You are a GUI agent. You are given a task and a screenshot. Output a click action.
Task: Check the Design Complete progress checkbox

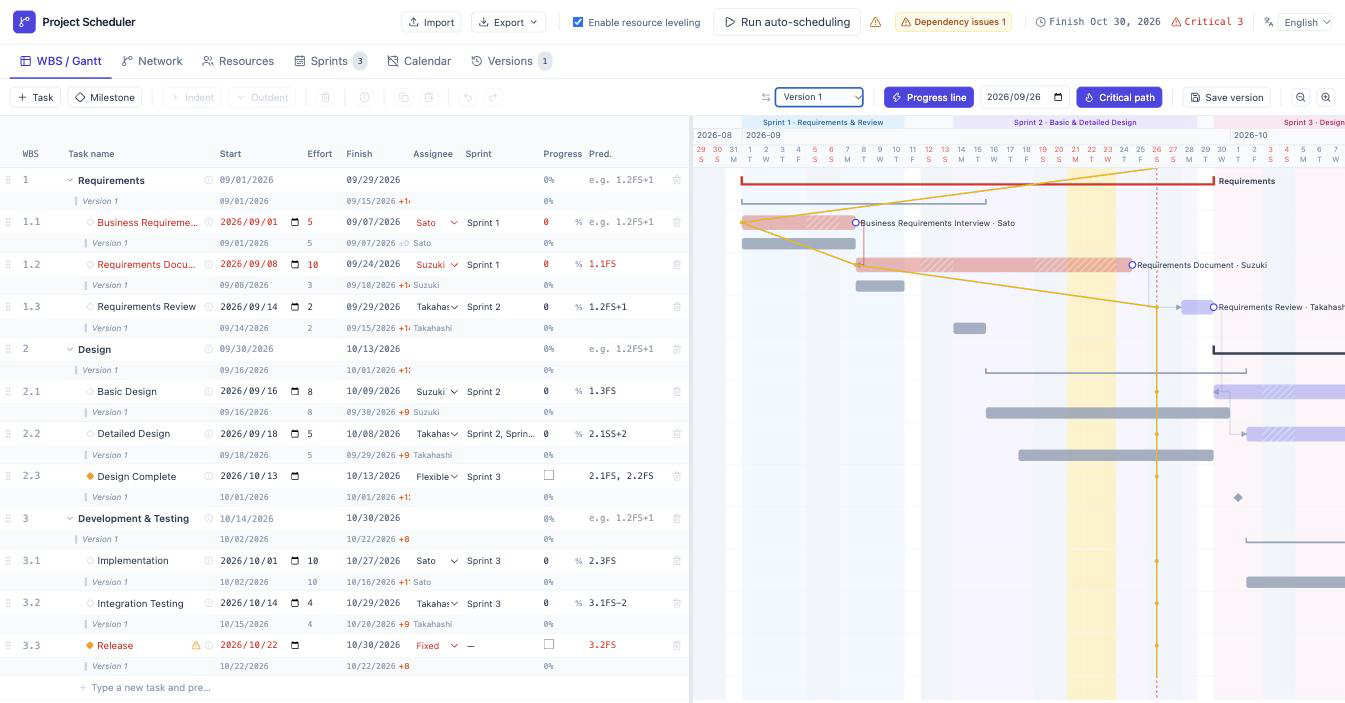point(548,476)
